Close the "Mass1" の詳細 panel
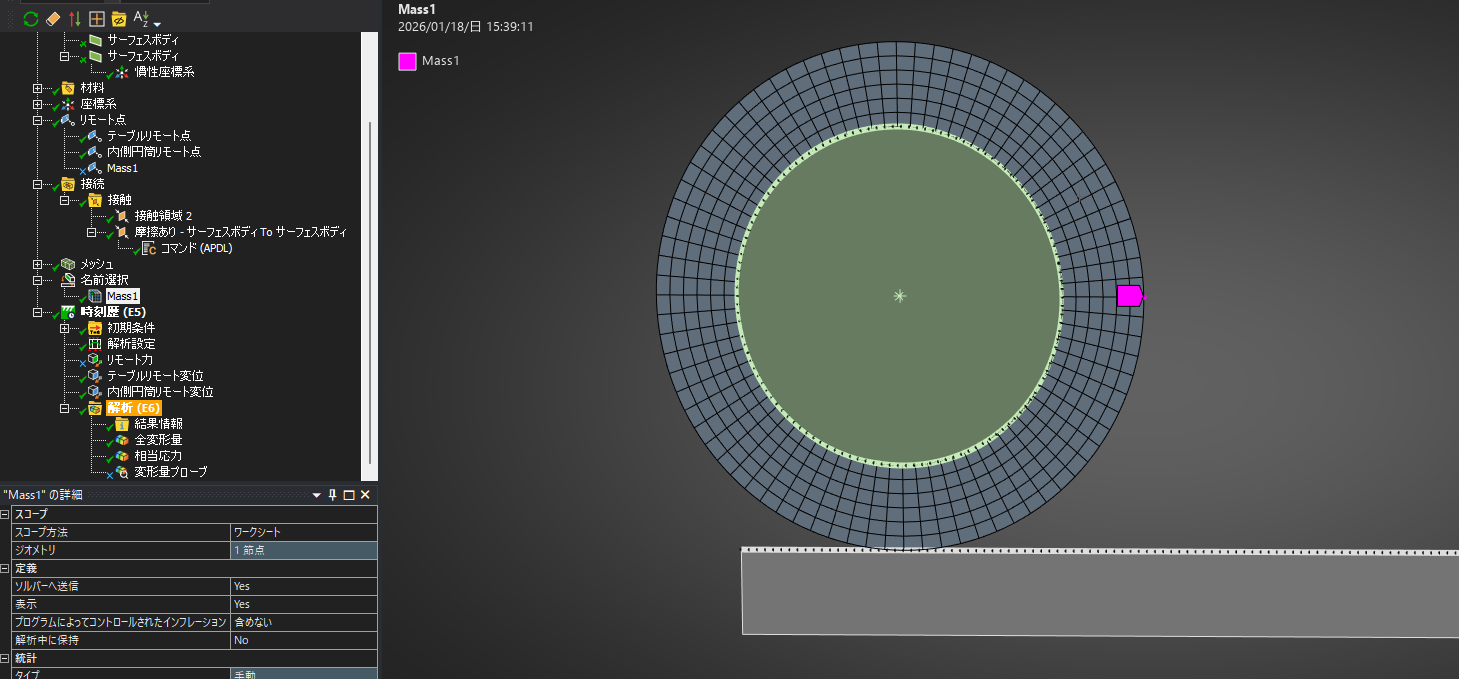 point(365,495)
